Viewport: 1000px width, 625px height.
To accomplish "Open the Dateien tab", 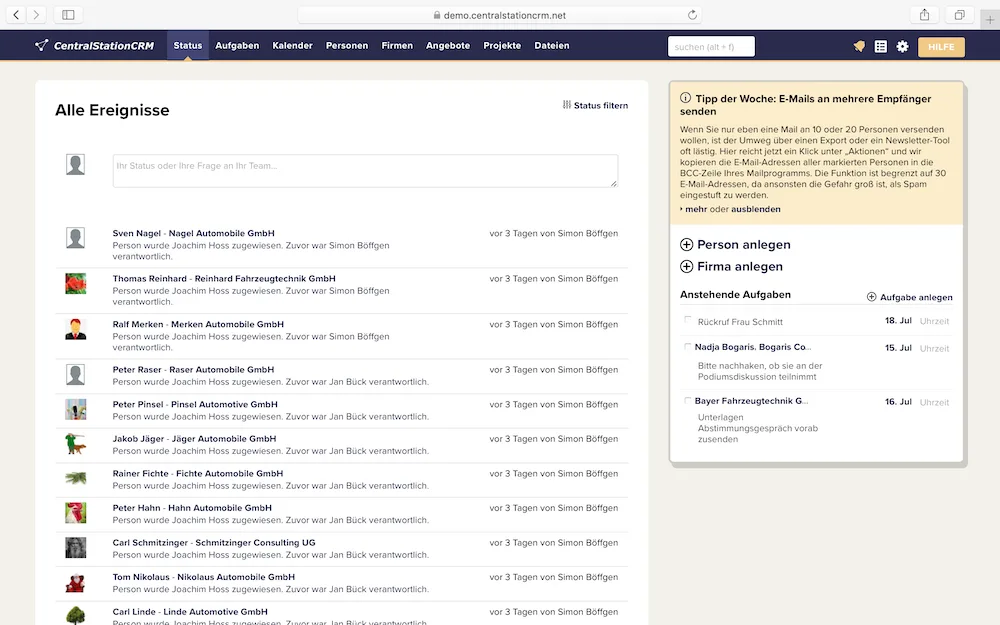I will [552, 45].
